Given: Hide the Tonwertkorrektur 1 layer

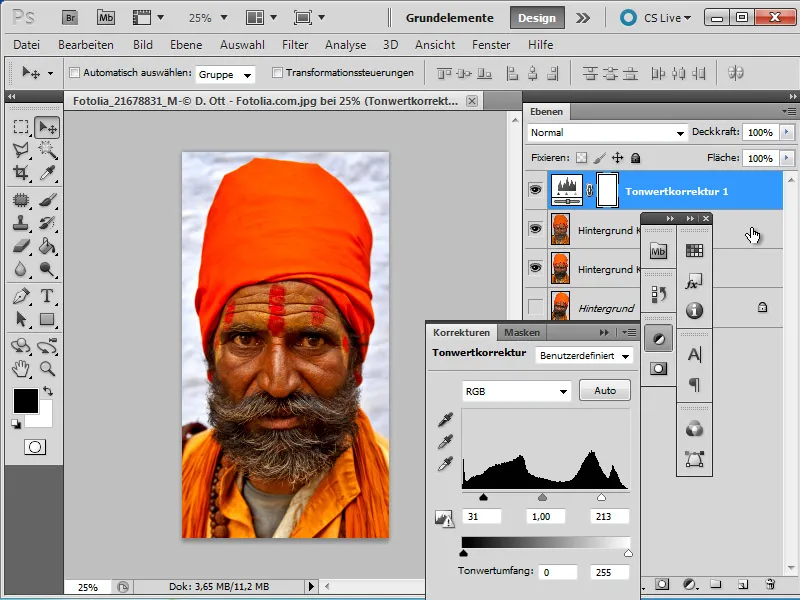Looking at the screenshot, I should (535, 190).
